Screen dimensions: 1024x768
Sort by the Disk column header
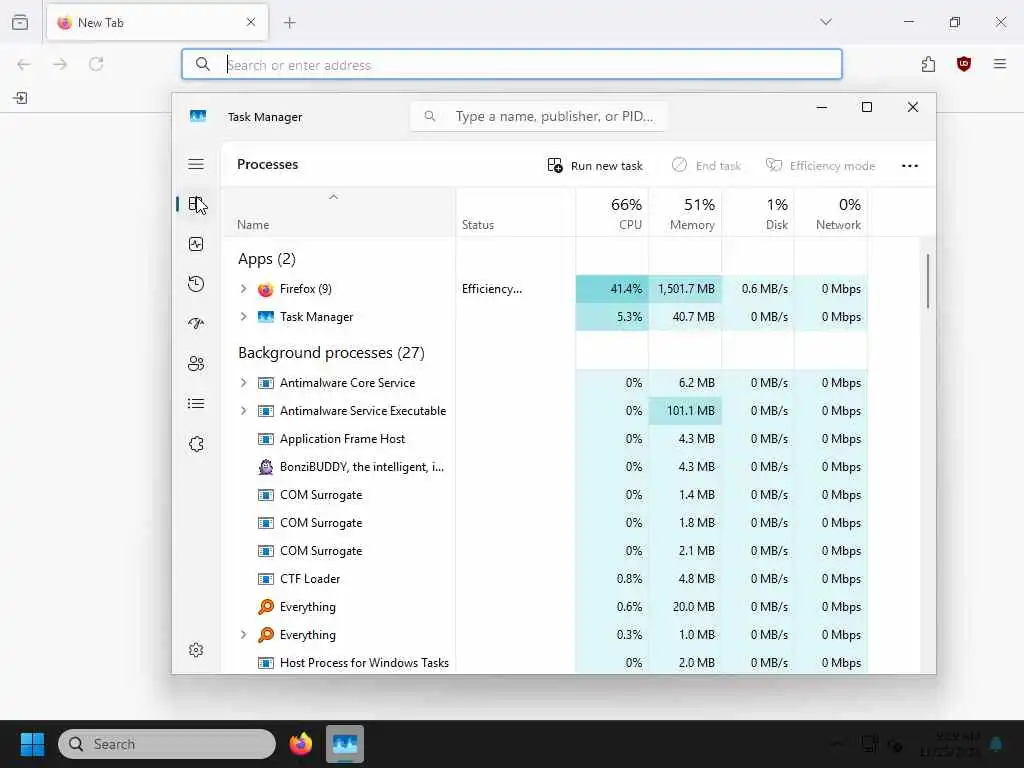758,213
